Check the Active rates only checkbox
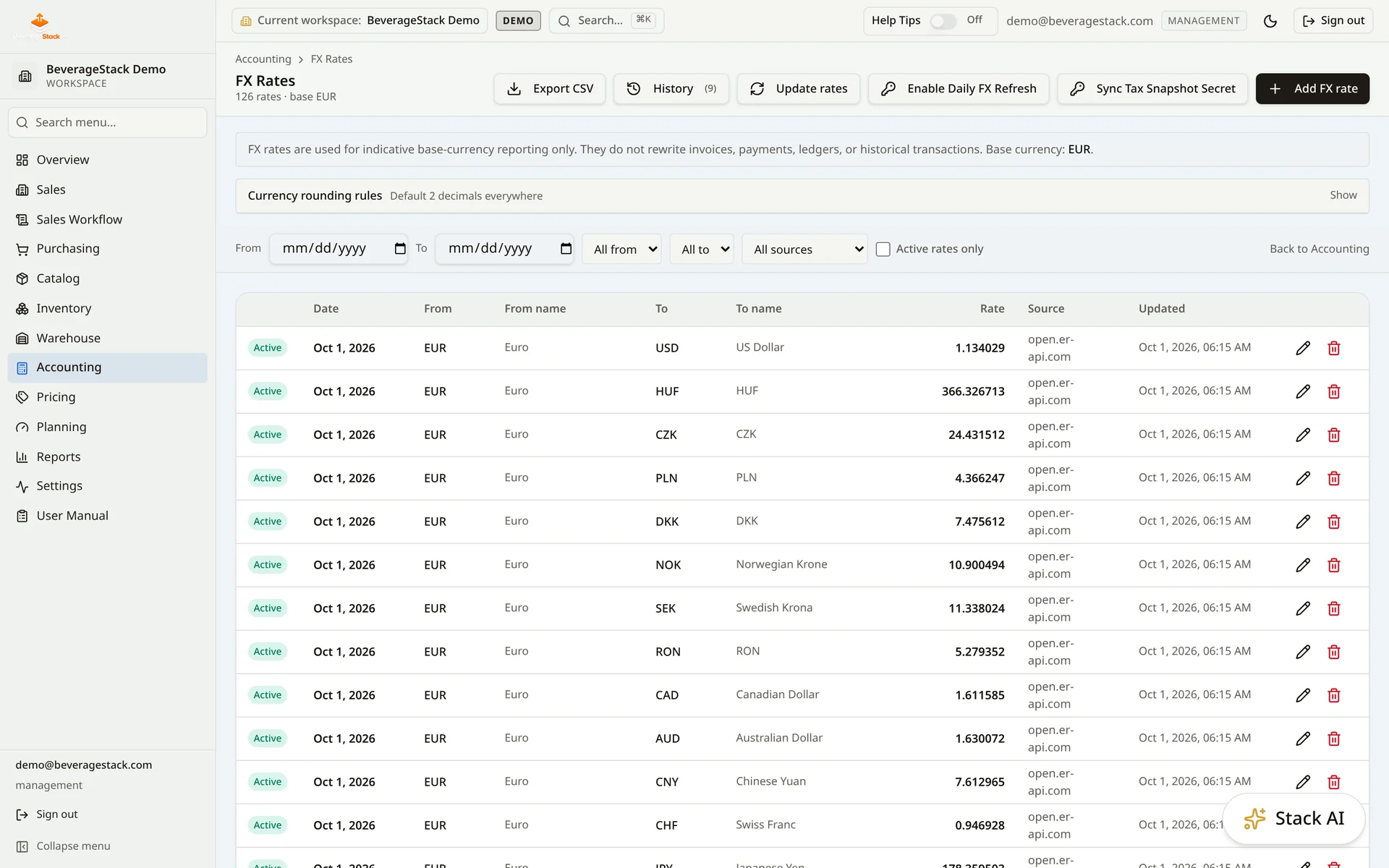The image size is (1389, 868). tap(883, 249)
